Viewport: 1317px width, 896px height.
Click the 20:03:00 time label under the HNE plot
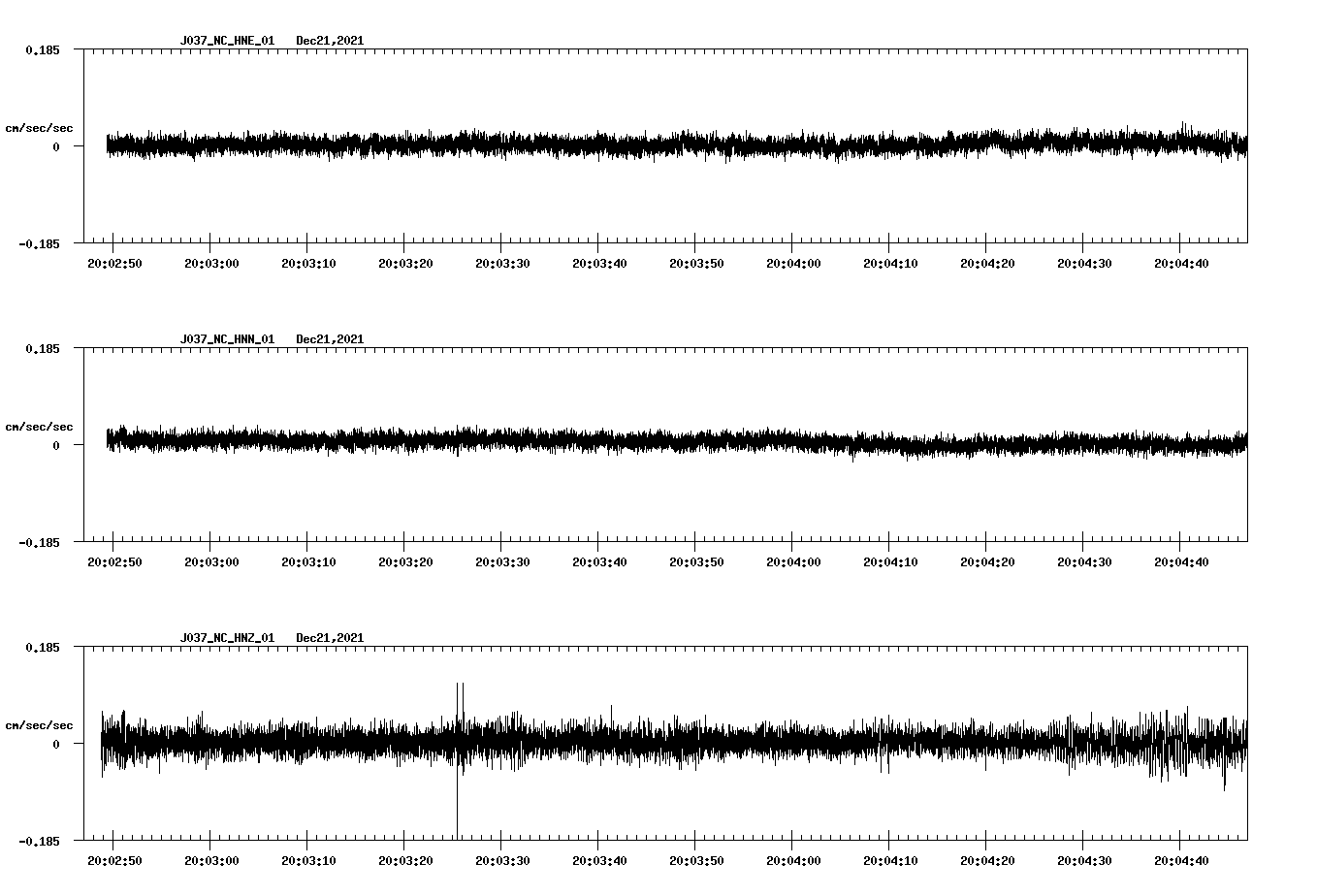tap(211, 264)
